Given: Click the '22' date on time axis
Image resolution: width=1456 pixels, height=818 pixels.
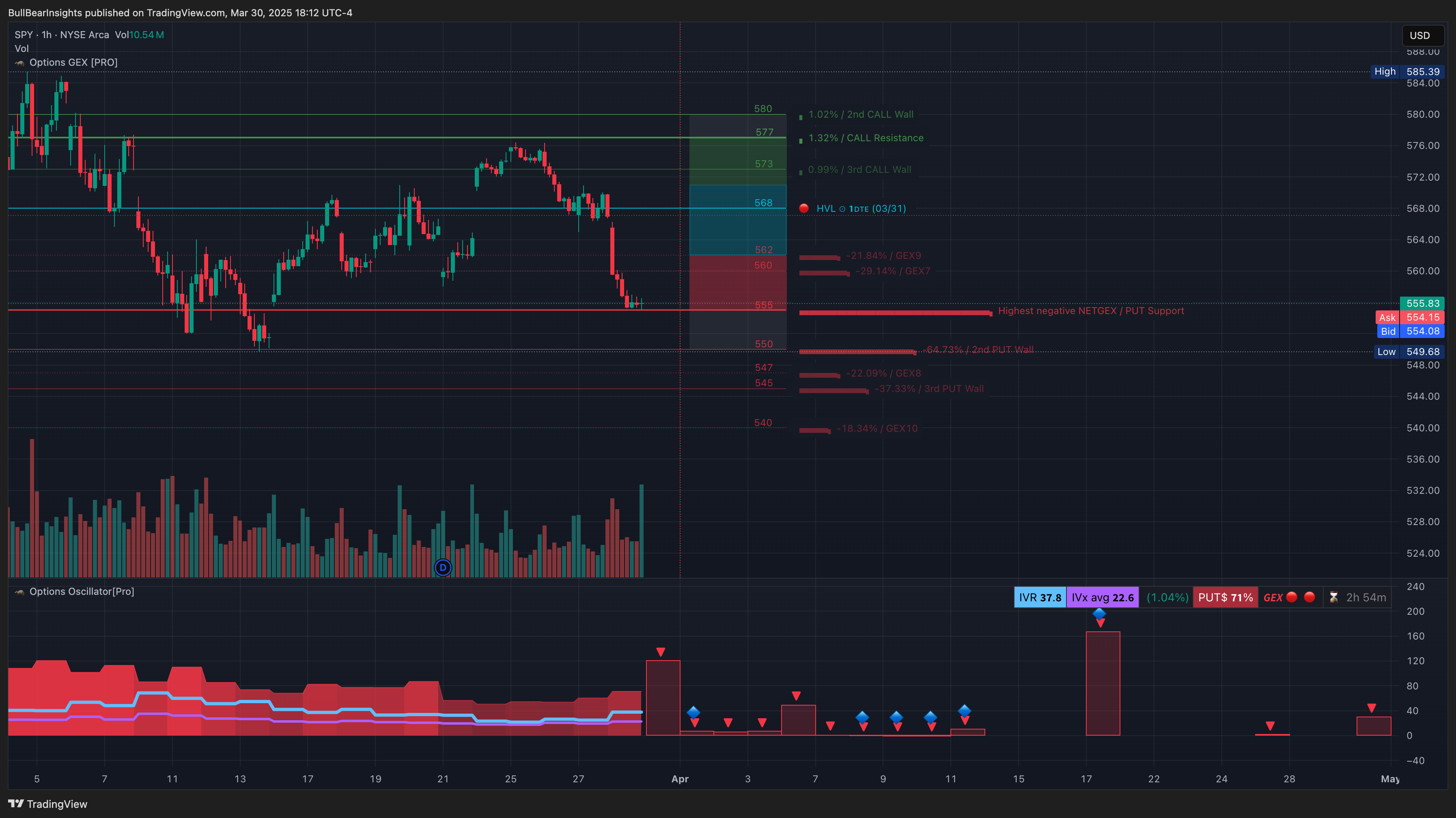Looking at the screenshot, I should 1154,779.
